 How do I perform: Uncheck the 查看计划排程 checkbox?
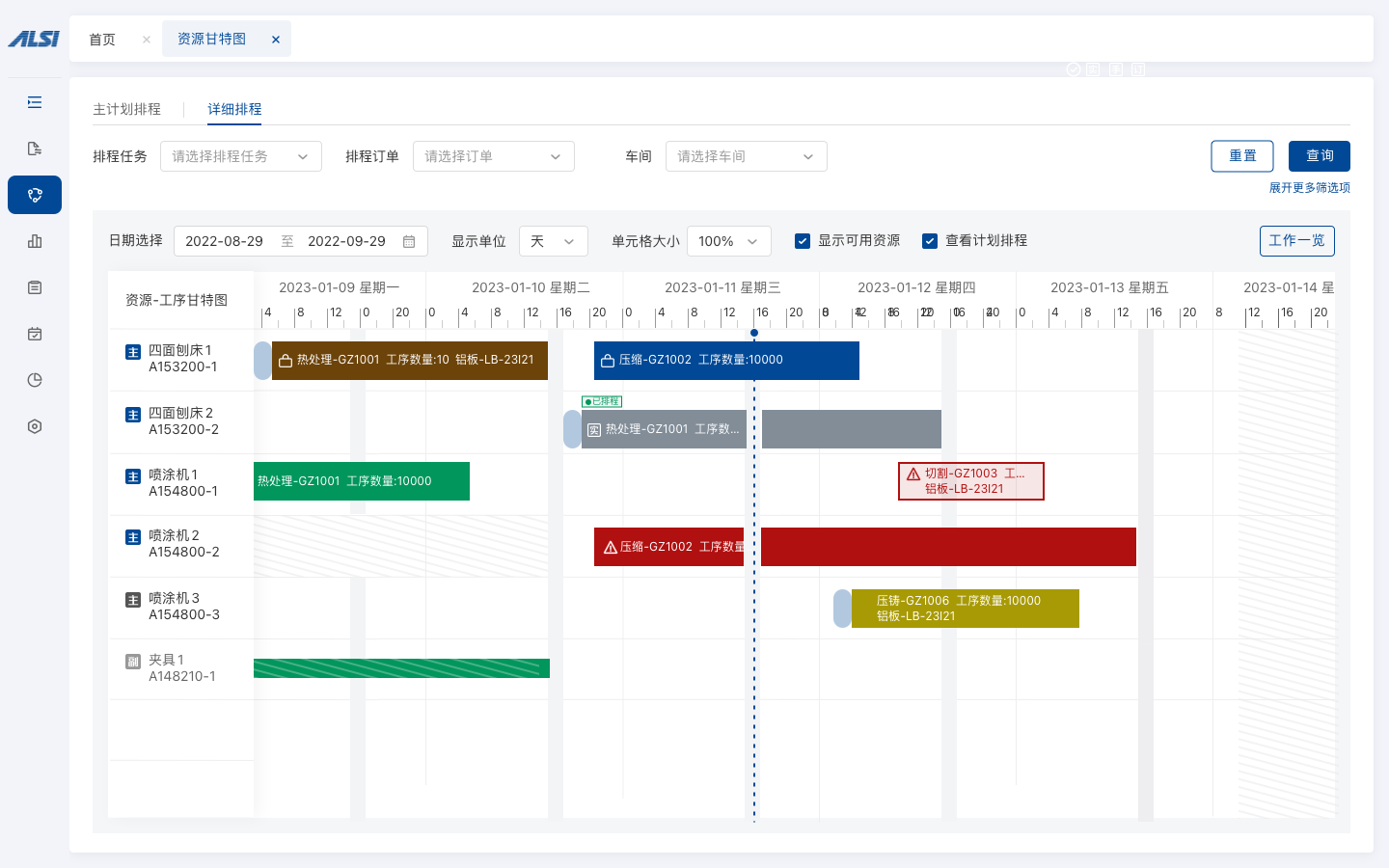click(x=930, y=241)
